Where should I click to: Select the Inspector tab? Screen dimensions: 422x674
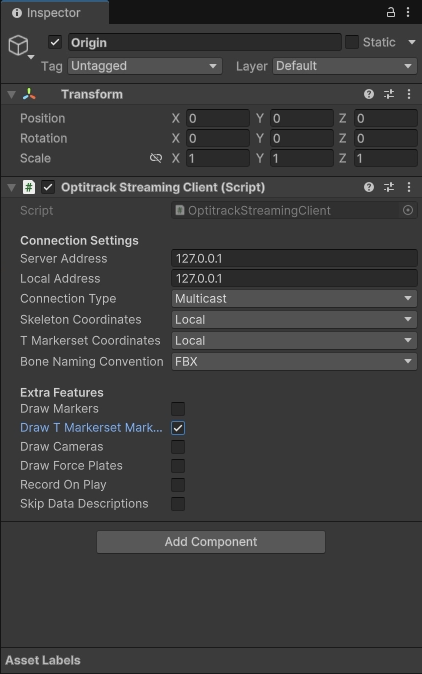coord(46,13)
